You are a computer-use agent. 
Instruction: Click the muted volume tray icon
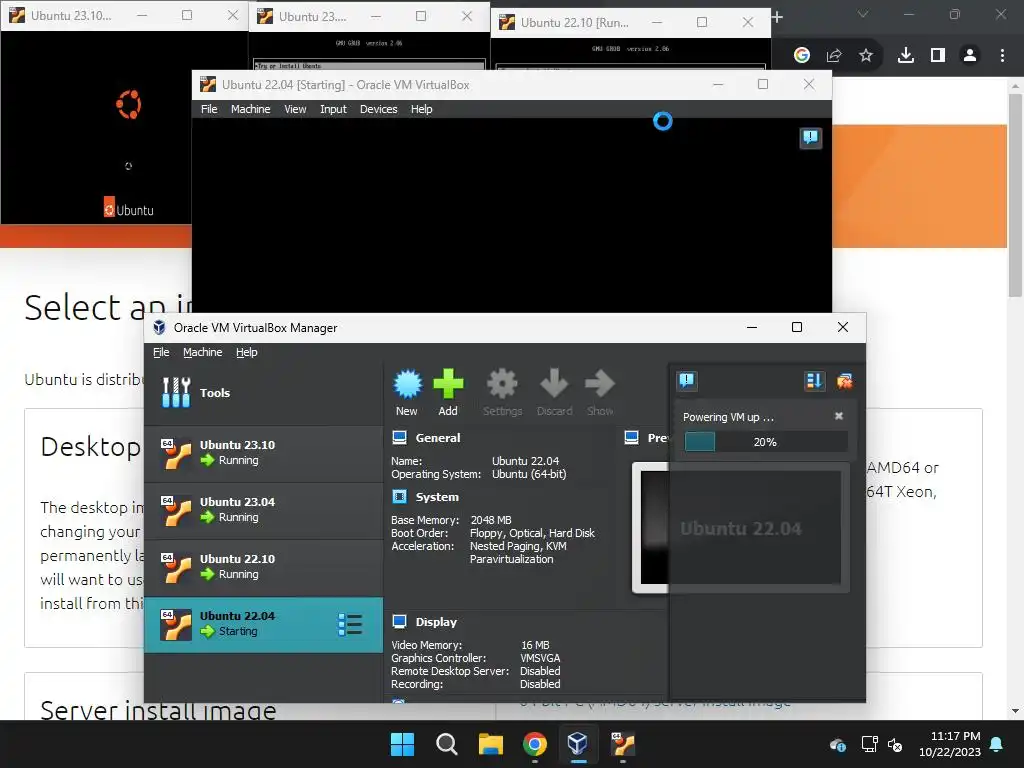point(895,744)
